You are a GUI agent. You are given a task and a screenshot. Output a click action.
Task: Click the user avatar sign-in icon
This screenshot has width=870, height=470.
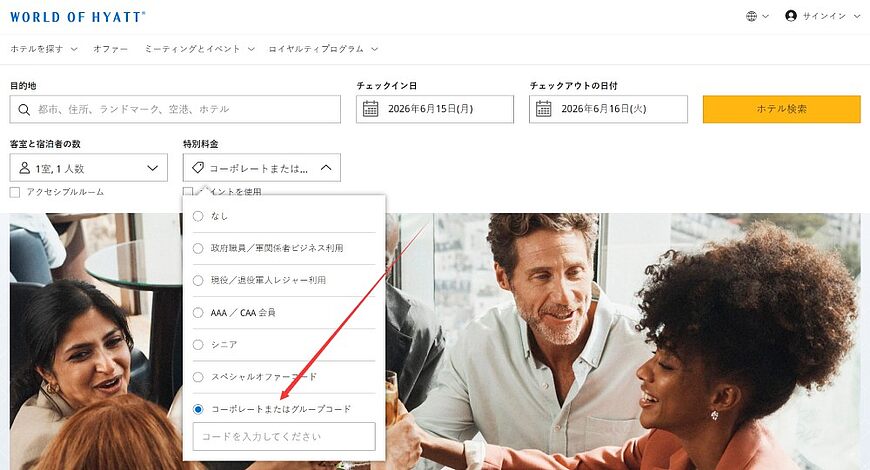point(791,16)
